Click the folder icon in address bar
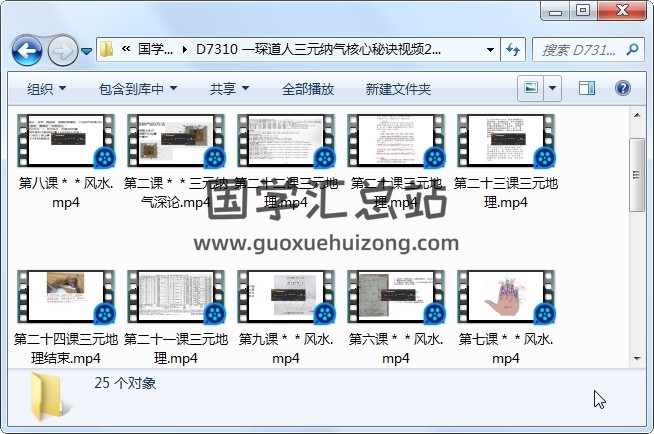The width and height of the screenshot is (654, 434). 107,49
